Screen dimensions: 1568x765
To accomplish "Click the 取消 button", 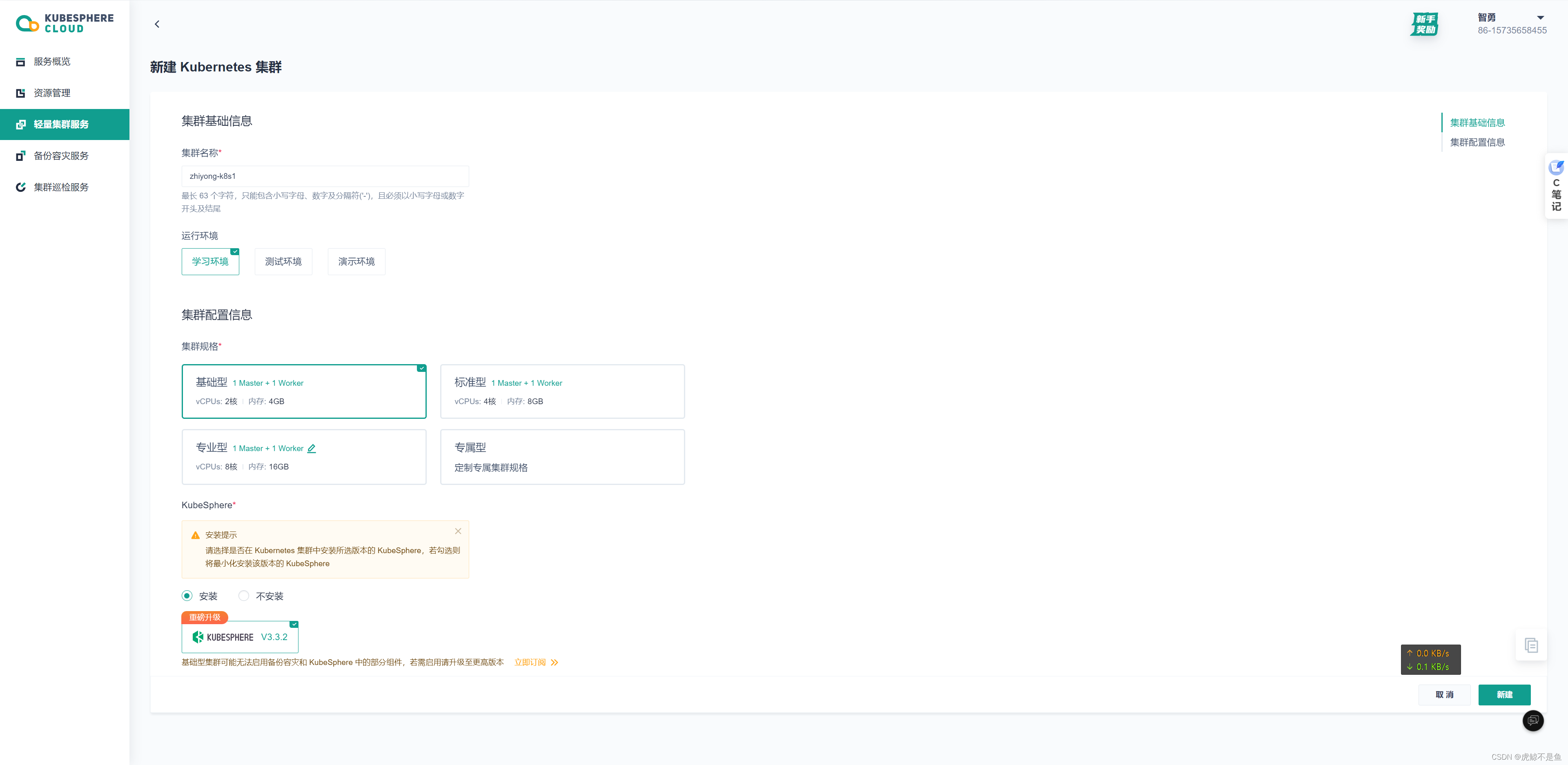I will [1444, 695].
